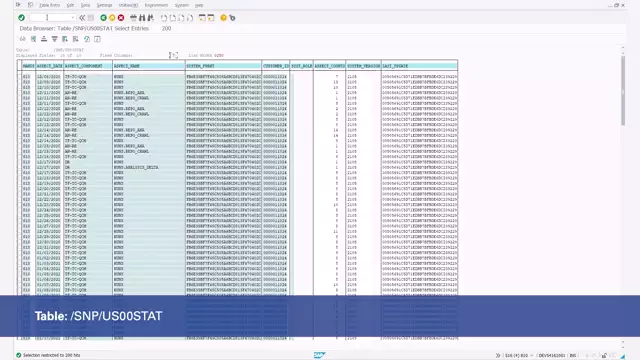Image resolution: width=640 pixels, height=360 pixels.
Task: Tick checkbox of RUNS.ANALYSIS_DELTA row
Action: (x=19, y=167)
